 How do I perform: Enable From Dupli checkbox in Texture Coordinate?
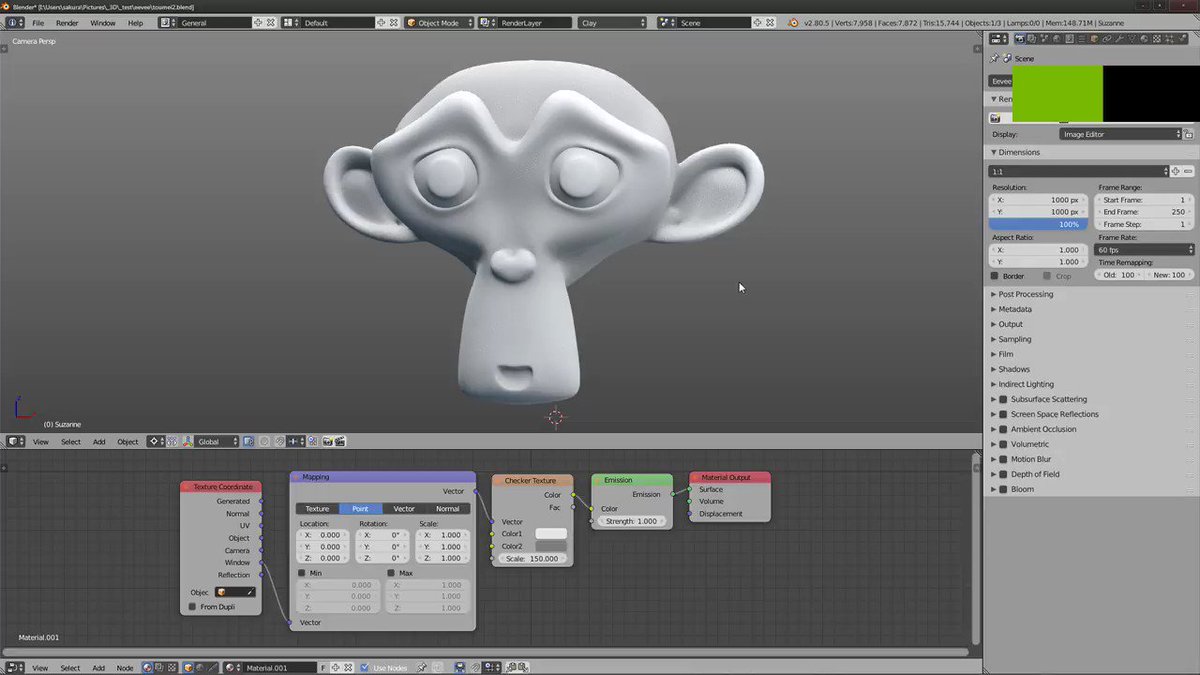193,607
